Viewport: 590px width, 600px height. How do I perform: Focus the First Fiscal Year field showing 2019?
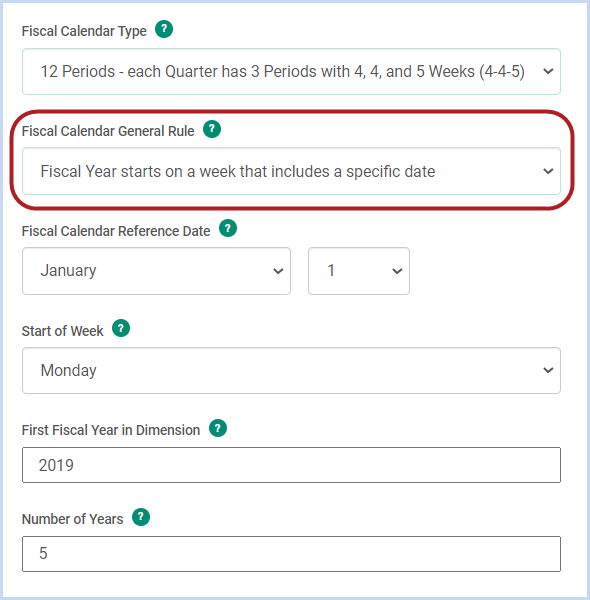pyautogui.click(x=291, y=465)
